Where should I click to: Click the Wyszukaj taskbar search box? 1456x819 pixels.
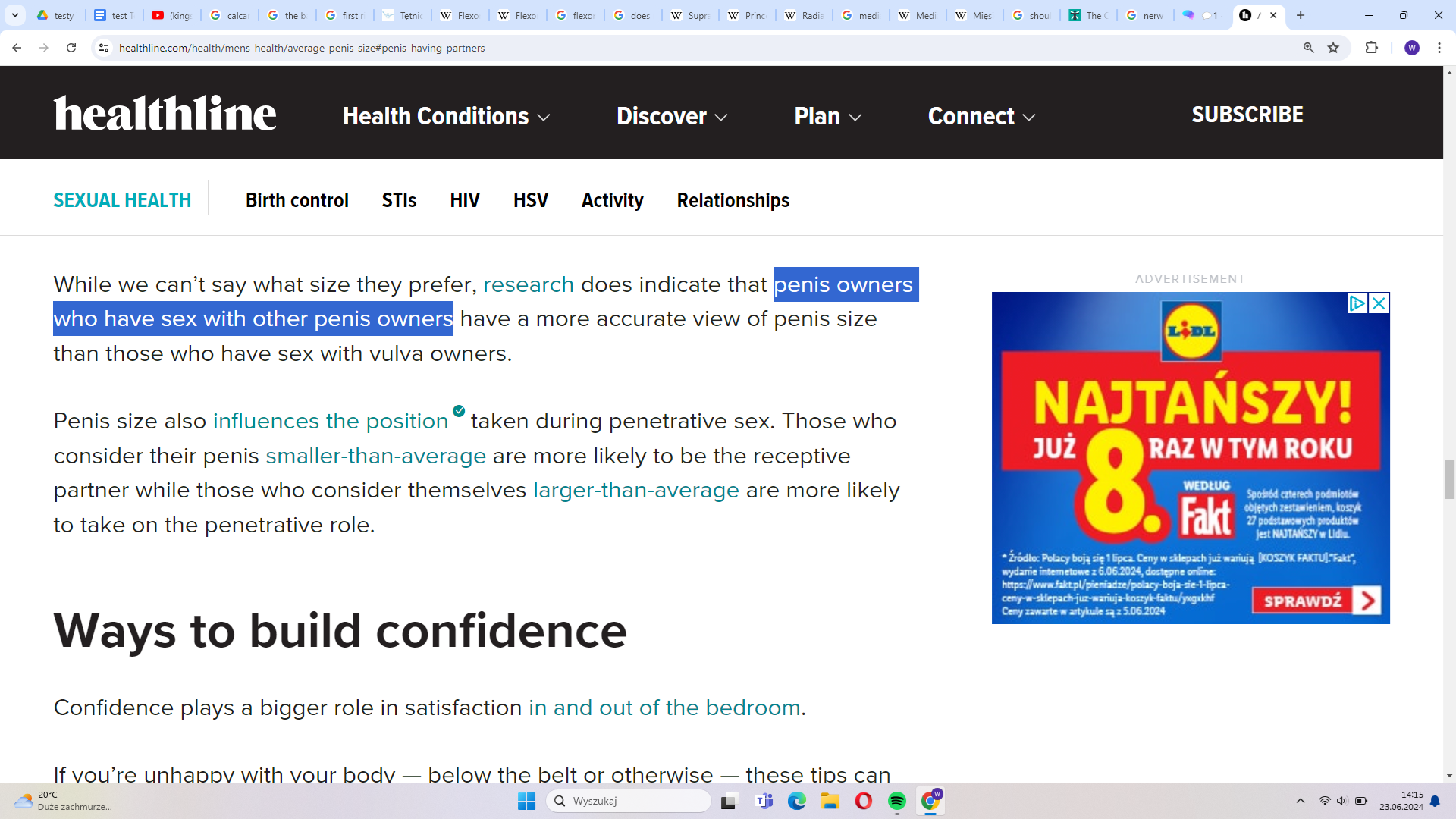coord(628,801)
